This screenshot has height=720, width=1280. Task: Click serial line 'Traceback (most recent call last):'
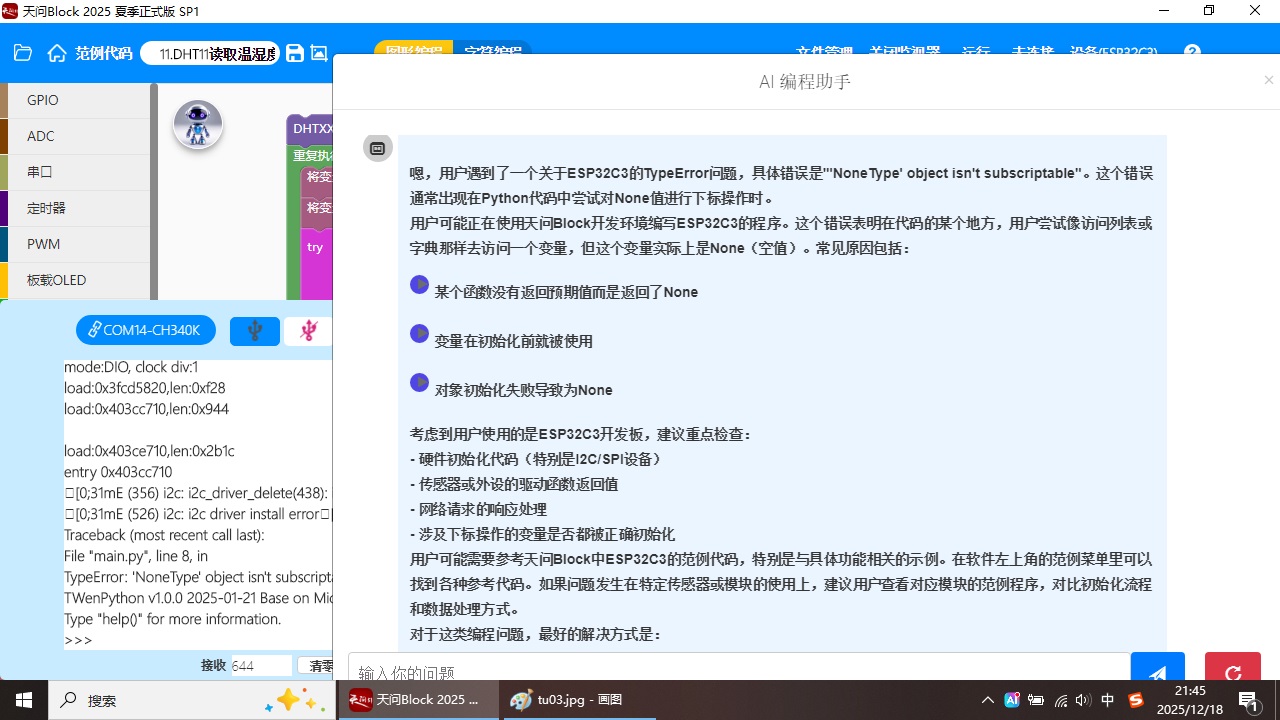pyautogui.click(x=164, y=535)
